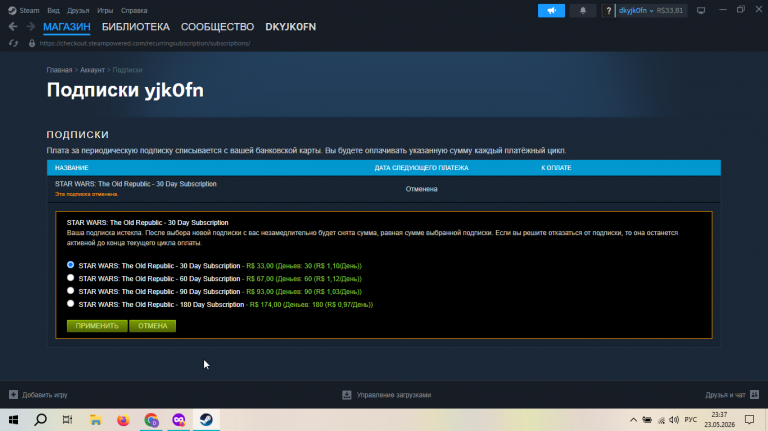This screenshot has height=431, width=768.
Task: Click the checkout URL address bar
Action: point(144,43)
